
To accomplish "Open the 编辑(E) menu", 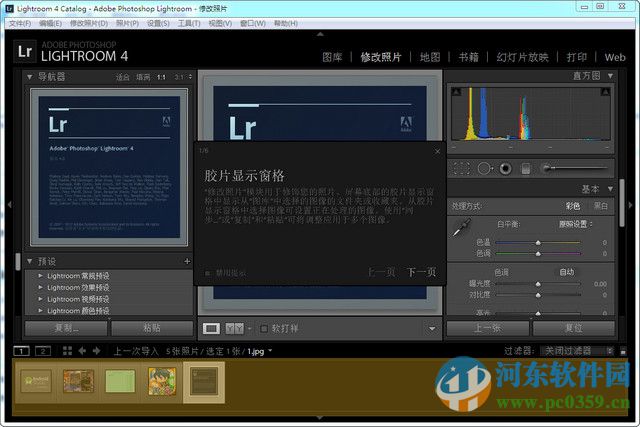I will click(x=50, y=23).
